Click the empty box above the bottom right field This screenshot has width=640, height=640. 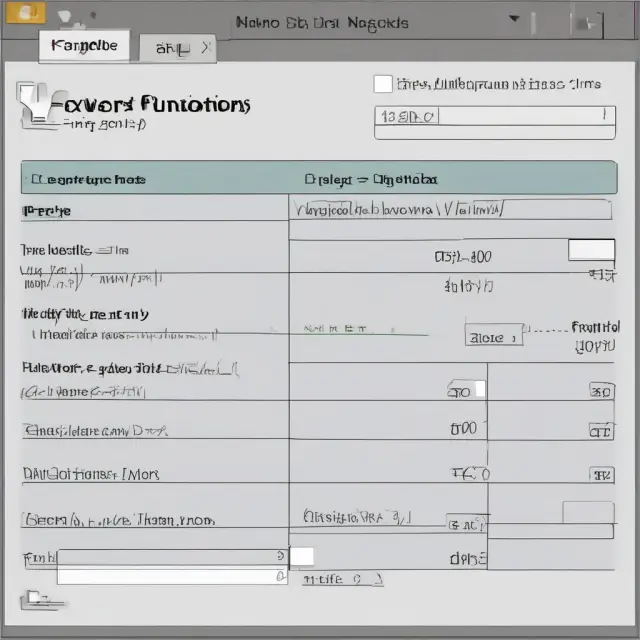(588, 513)
